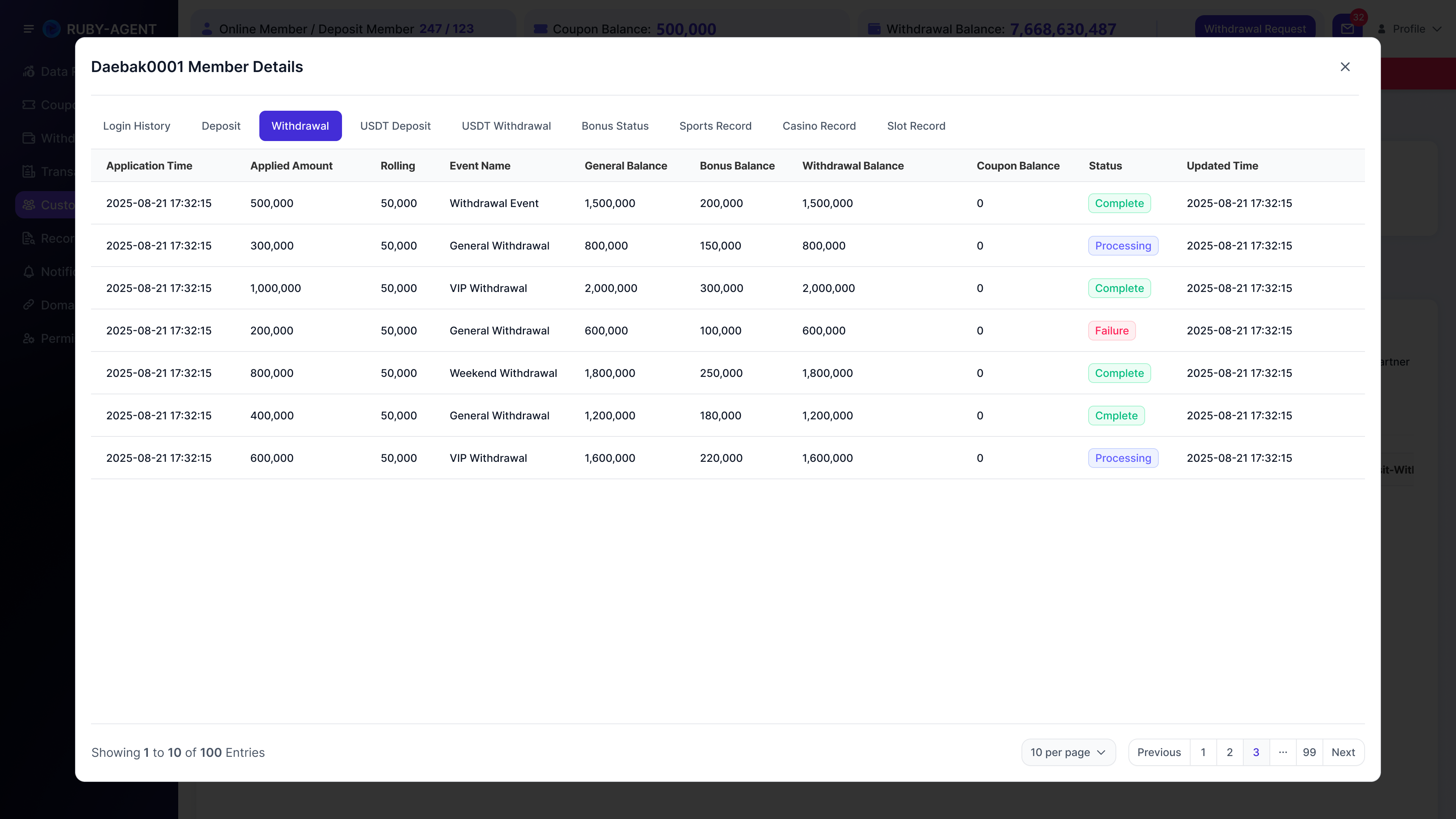Click the Complete status on Withdrawal Event row

(x=1119, y=203)
